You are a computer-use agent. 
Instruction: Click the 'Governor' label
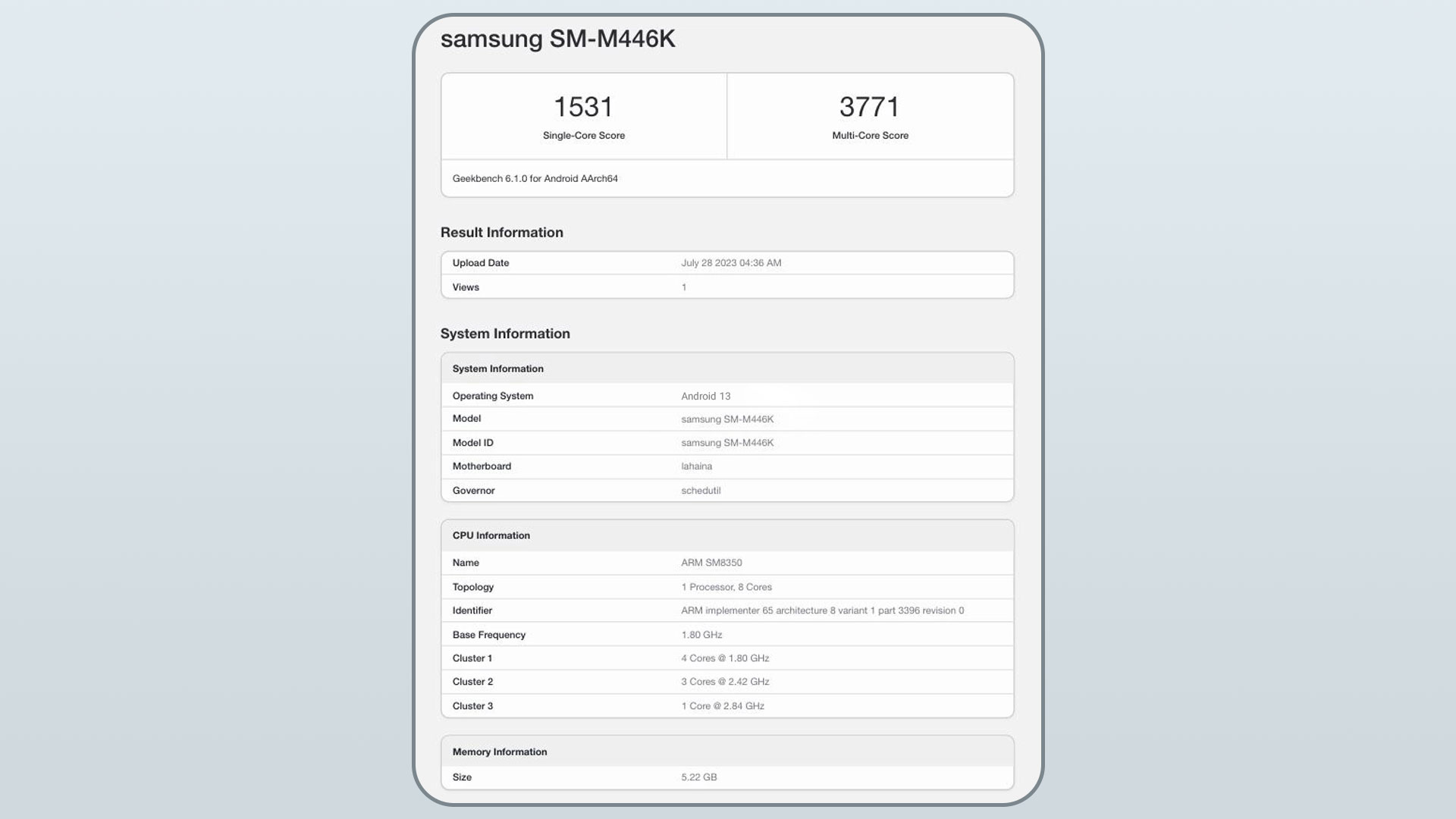tap(473, 491)
